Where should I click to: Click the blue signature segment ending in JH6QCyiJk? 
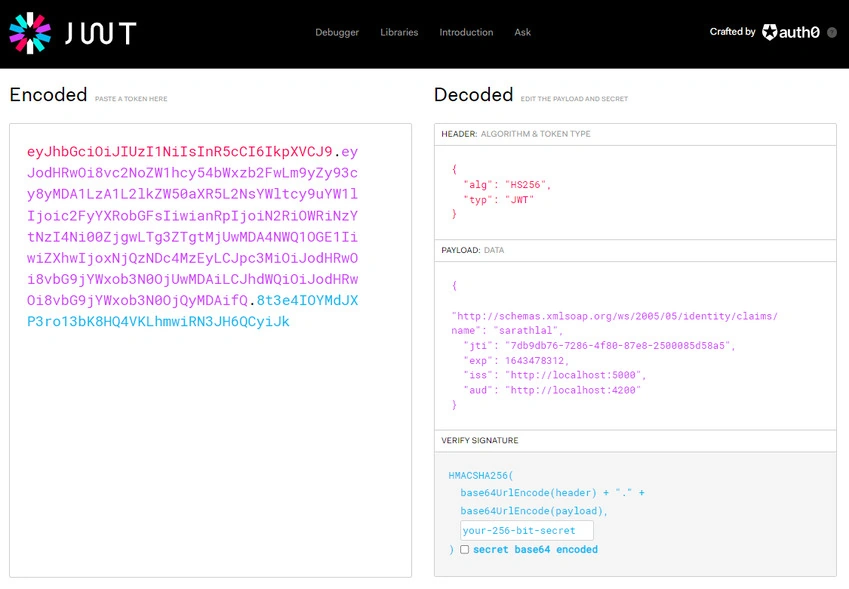pos(158,322)
